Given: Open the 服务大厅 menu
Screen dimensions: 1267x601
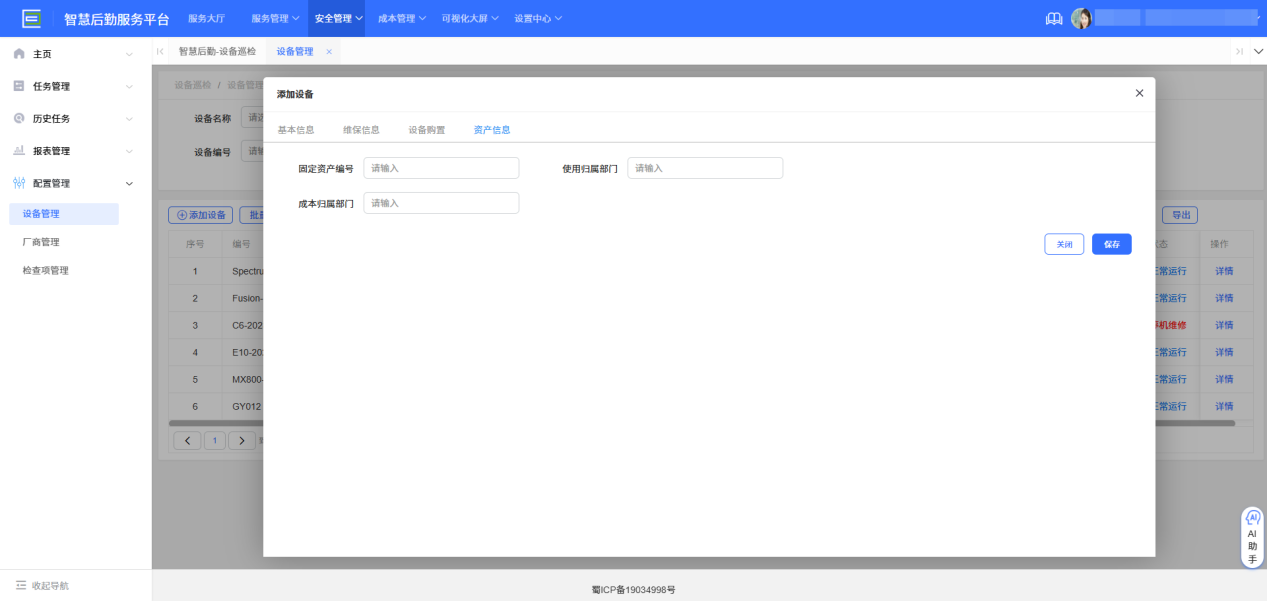Looking at the screenshot, I should coord(207,17).
